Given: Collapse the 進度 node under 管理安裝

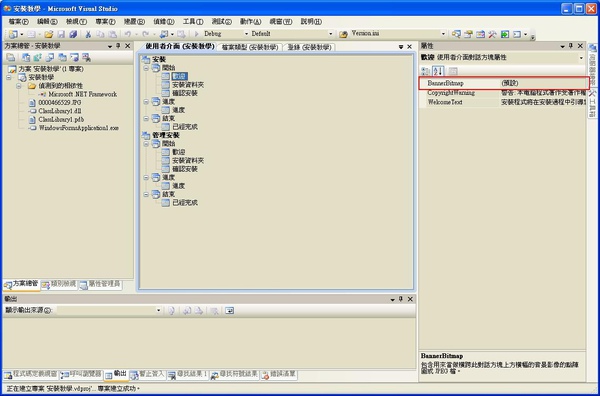Looking at the screenshot, I should [146, 178].
